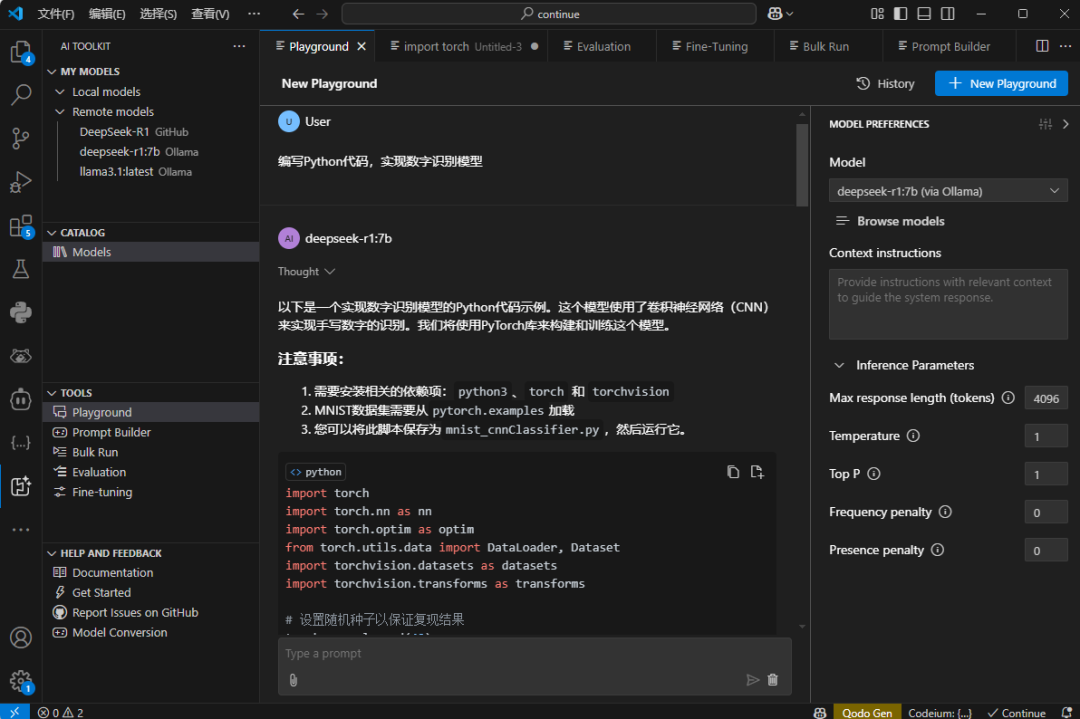Open the Extensions view
The width and height of the screenshot is (1080, 719).
(21, 226)
